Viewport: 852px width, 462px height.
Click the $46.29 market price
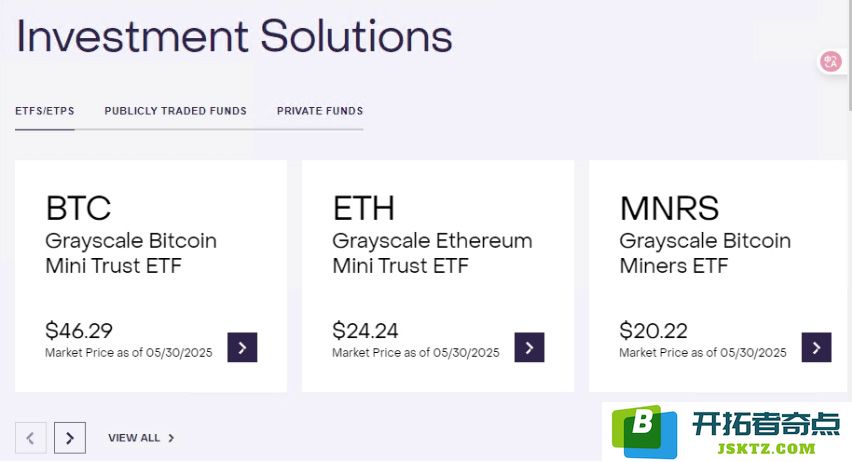pyautogui.click(x=79, y=330)
